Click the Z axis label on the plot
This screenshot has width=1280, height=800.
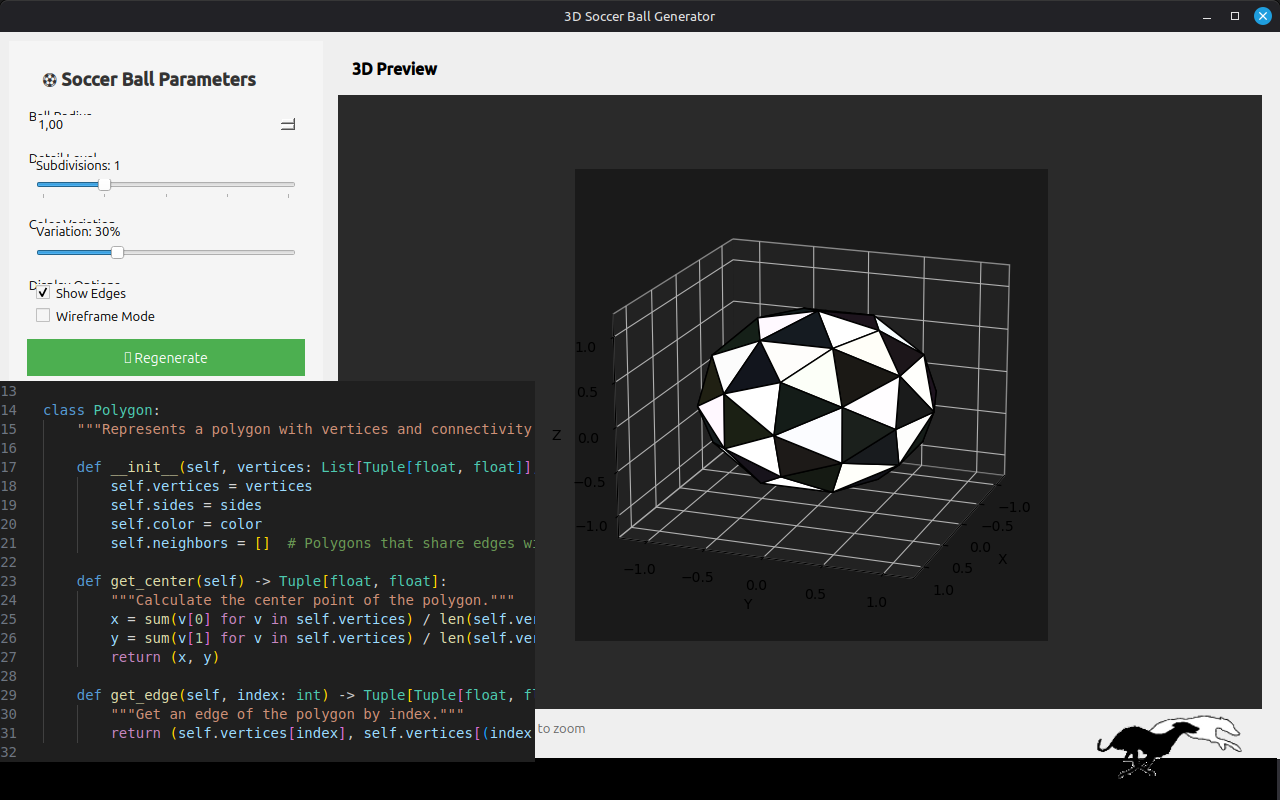tap(556, 435)
